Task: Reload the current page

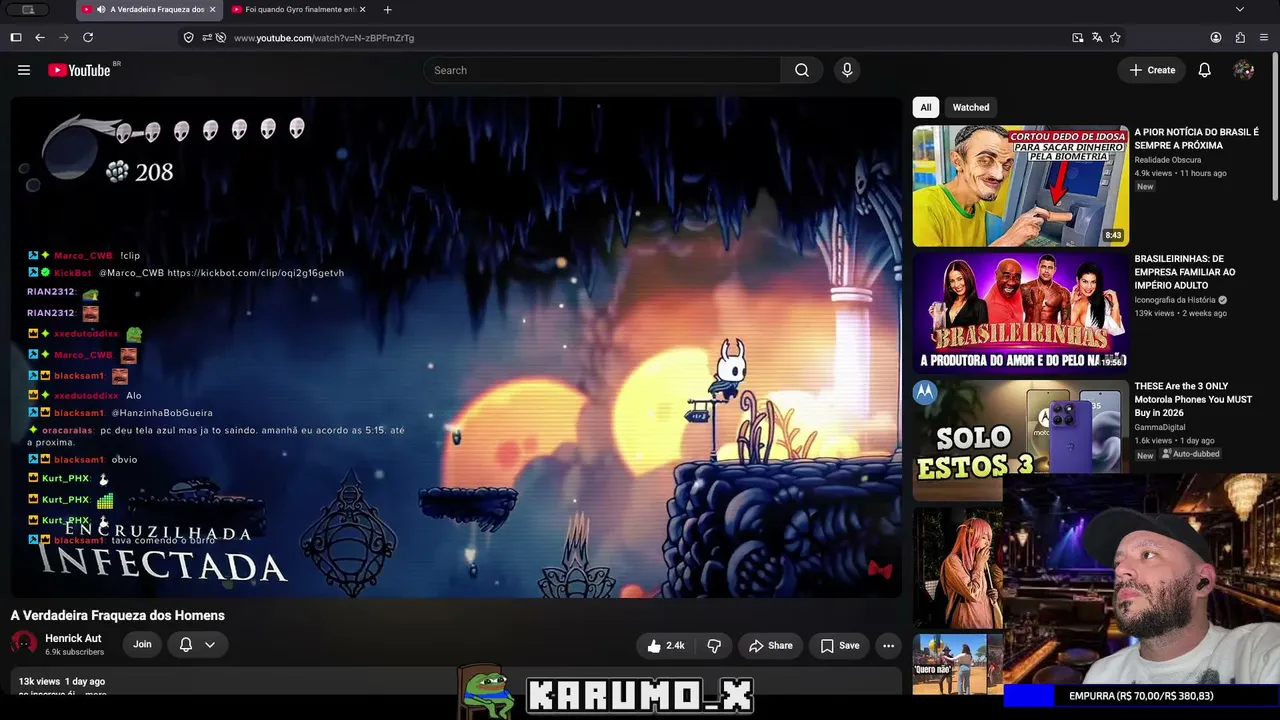Action: tap(88, 38)
